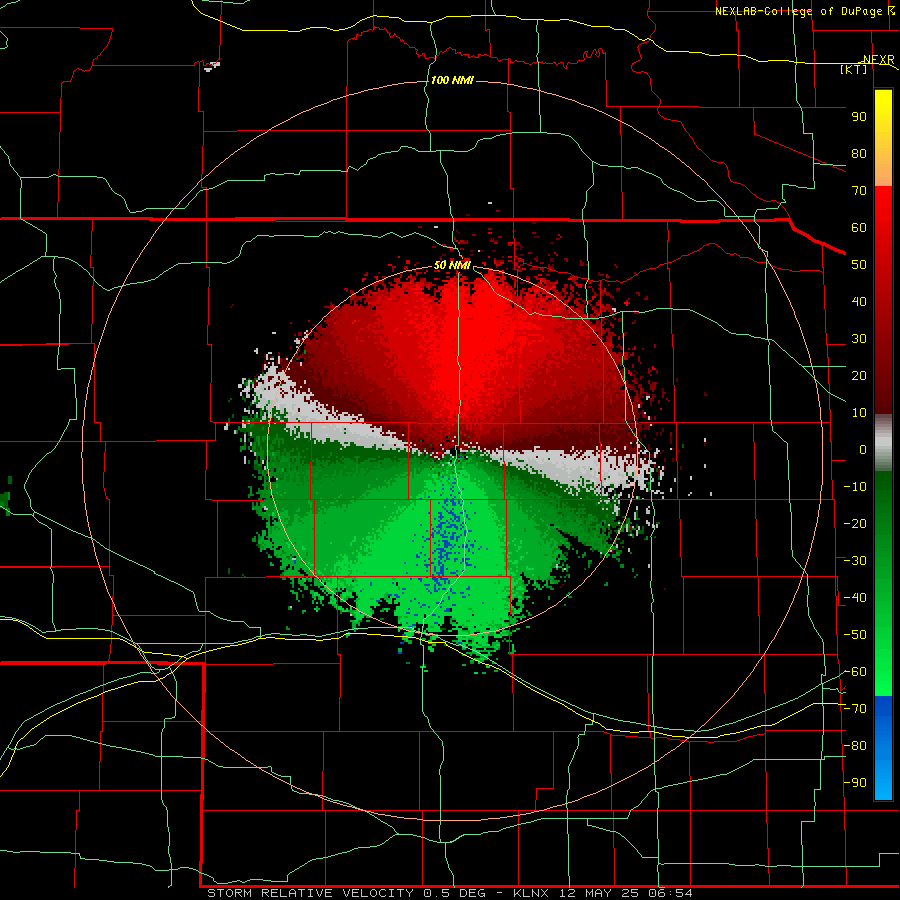Click the 'STORM RELATIVE VELOCITY 0.5 DEG' caption
Screen dimensions: 900x900
tap(346, 893)
